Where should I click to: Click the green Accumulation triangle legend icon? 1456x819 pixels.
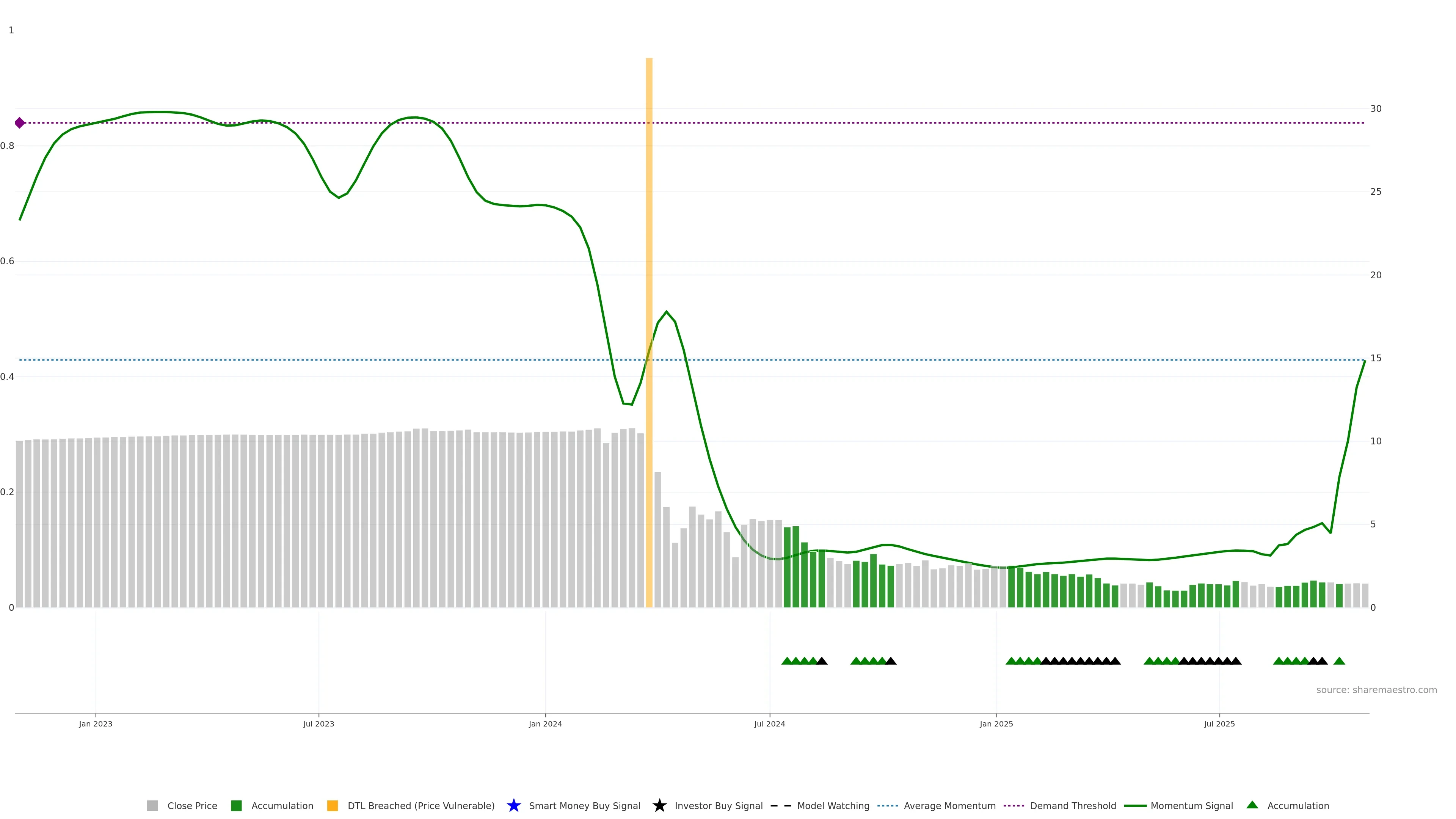click(x=1252, y=805)
